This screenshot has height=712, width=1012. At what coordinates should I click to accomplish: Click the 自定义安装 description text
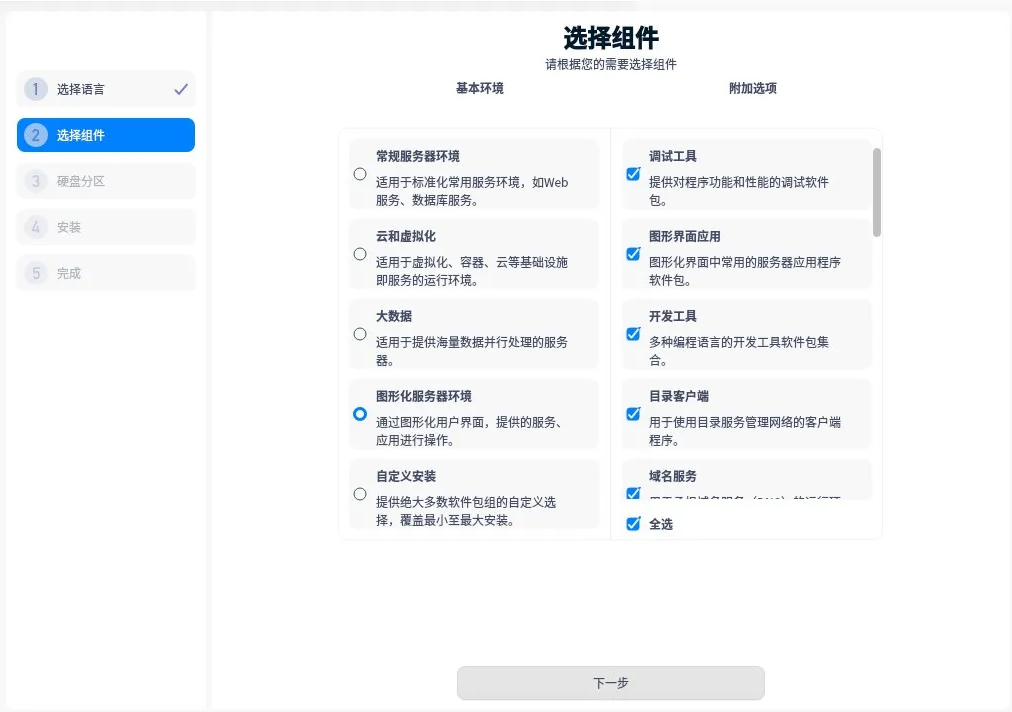(x=466, y=511)
